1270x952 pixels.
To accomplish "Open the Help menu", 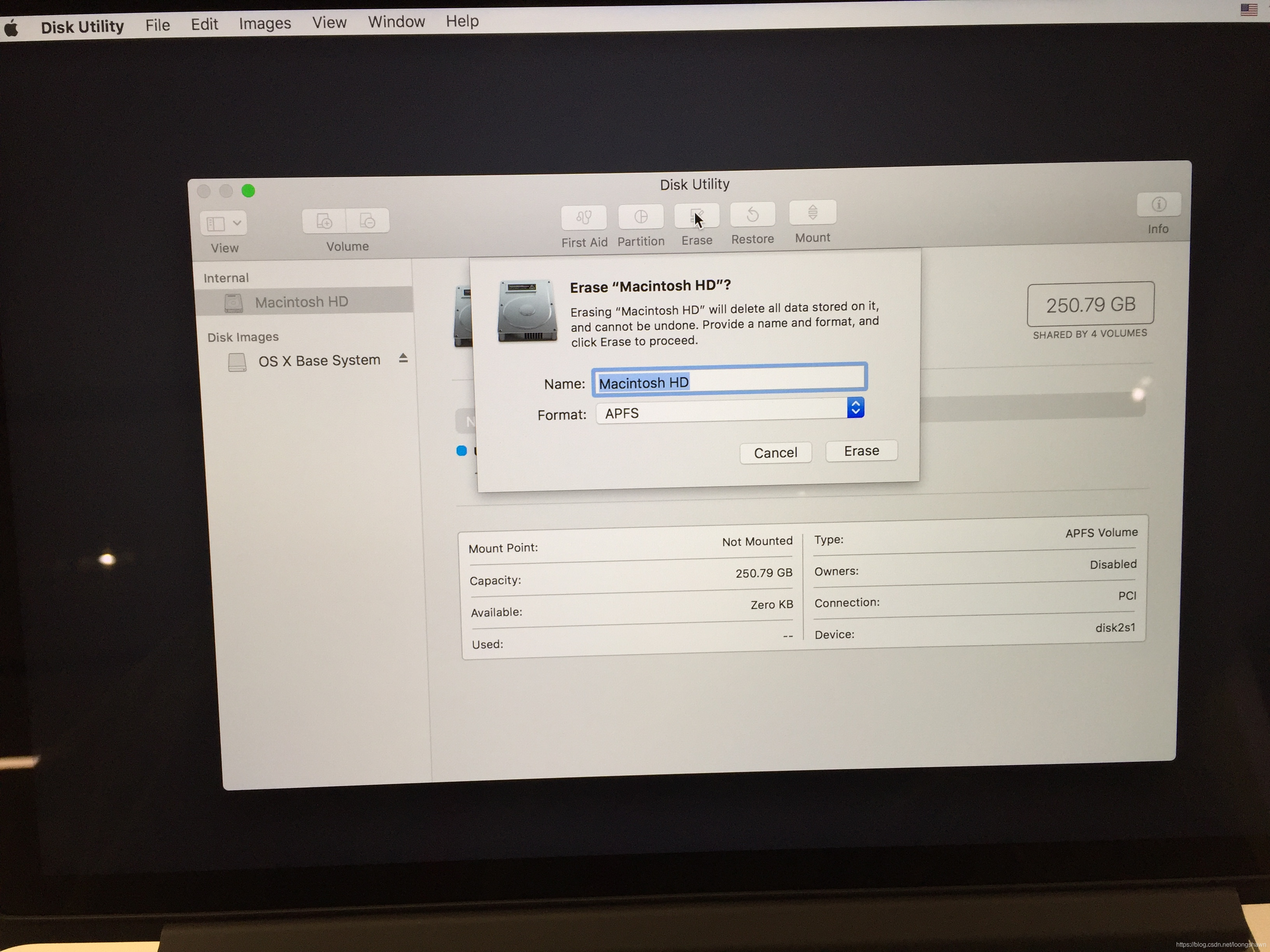I will coord(462,21).
